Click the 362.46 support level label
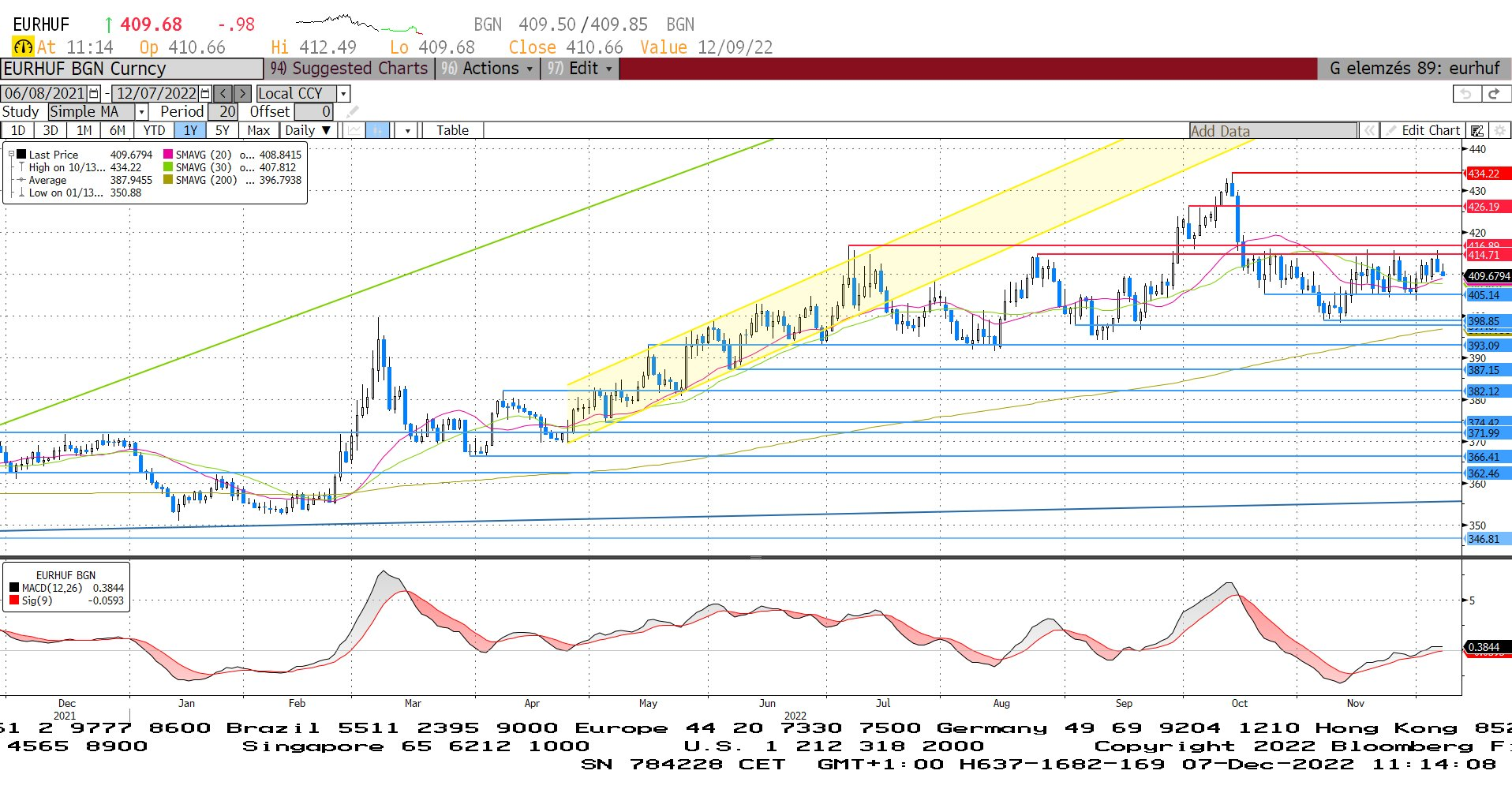 coord(1488,473)
